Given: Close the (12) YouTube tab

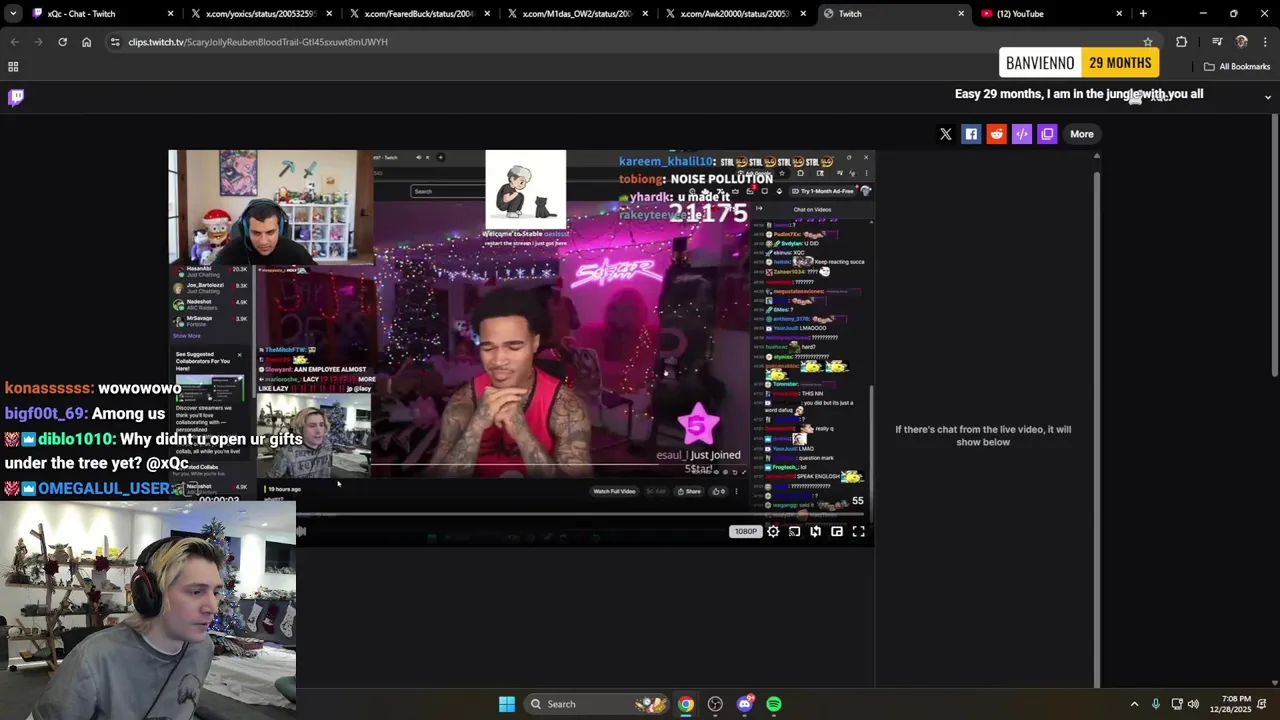Looking at the screenshot, I should (1119, 14).
